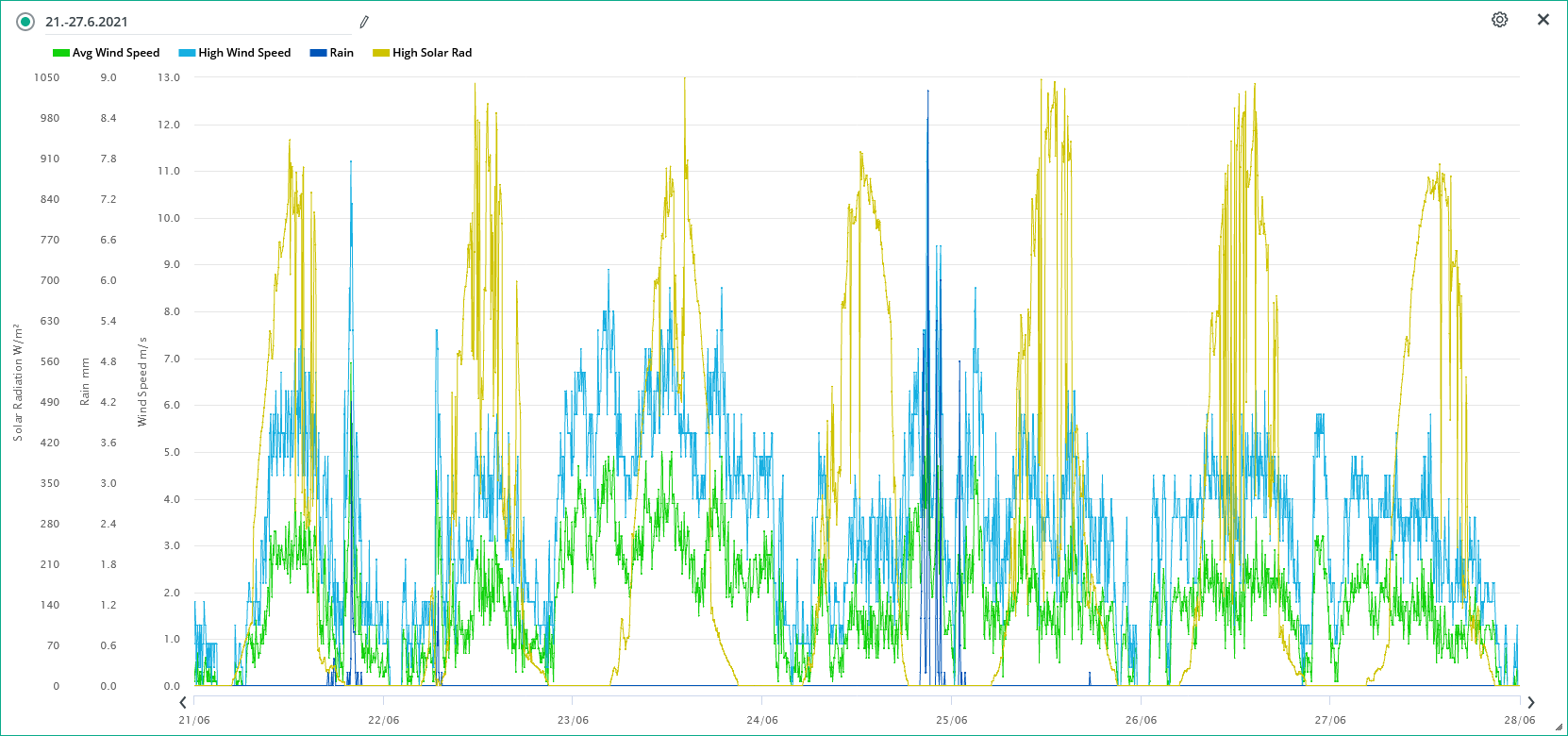Click the light blue High Wind swatch
Image resolution: width=1568 pixels, height=736 pixels.
(x=187, y=53)
